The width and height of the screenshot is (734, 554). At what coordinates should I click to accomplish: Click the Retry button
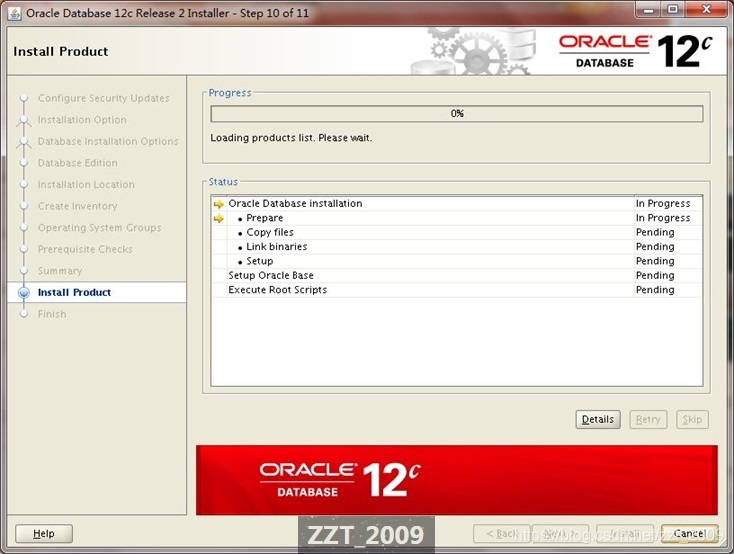648,419
